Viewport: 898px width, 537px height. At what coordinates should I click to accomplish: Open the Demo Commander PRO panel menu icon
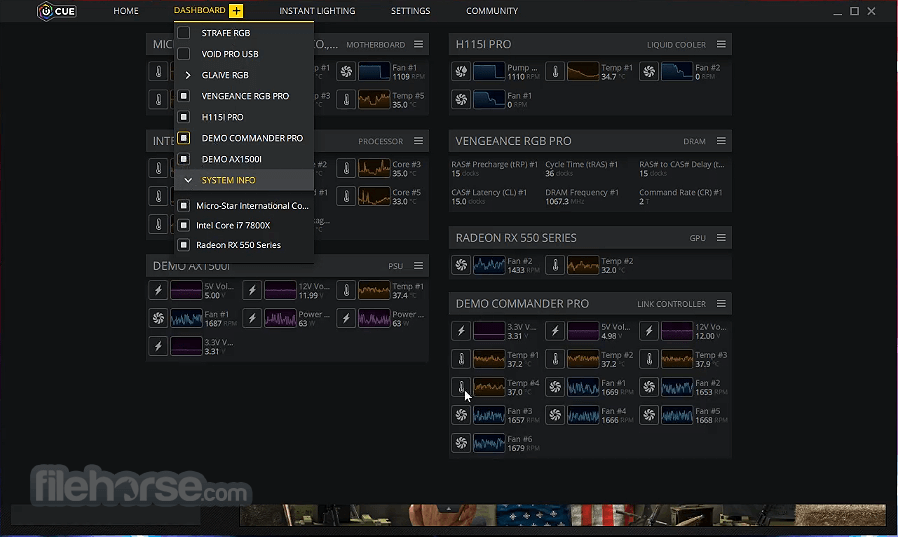click(x=721, y=303)
